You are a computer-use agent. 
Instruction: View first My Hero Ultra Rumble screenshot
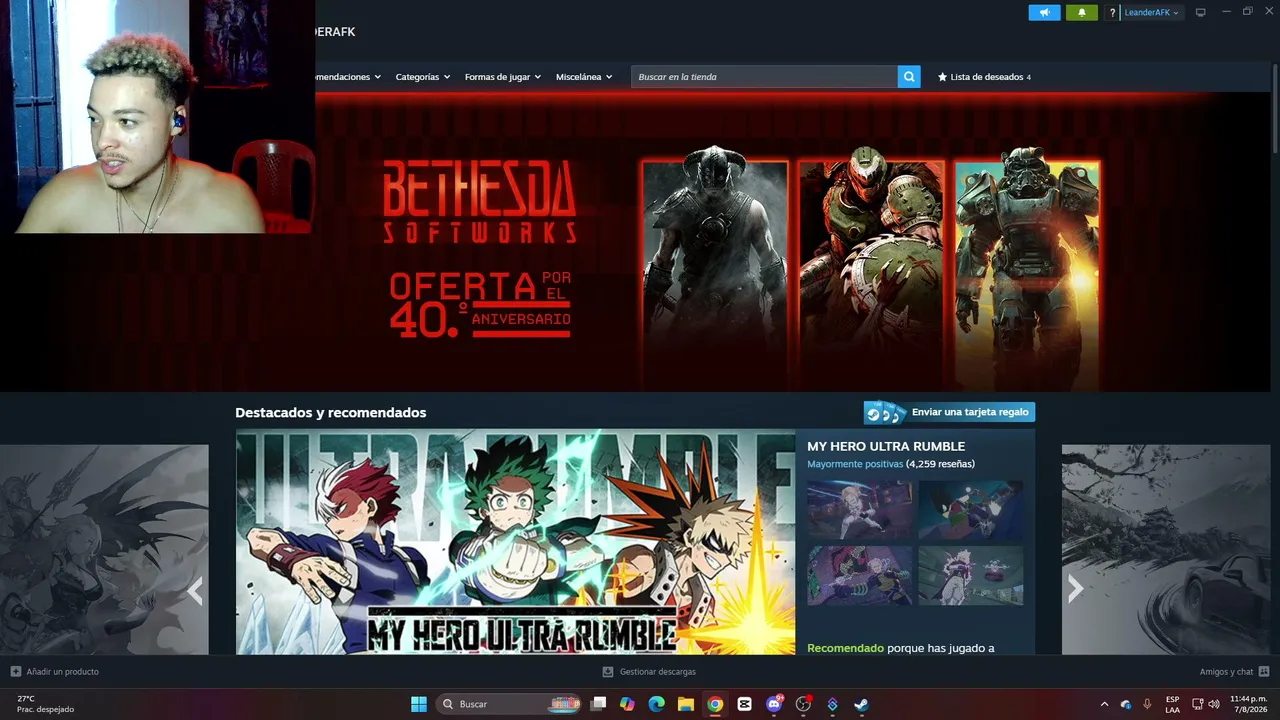pos(860,510)
